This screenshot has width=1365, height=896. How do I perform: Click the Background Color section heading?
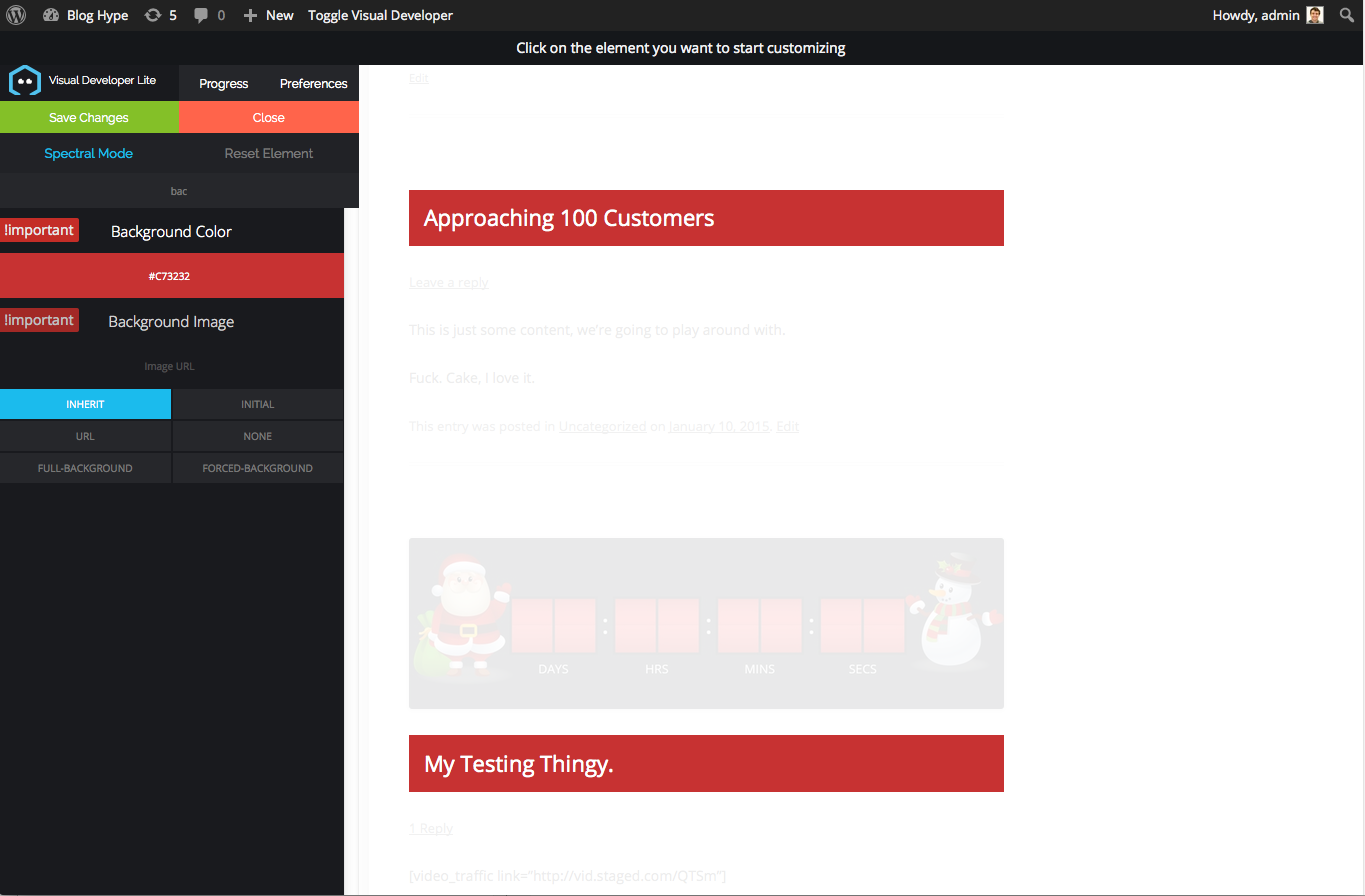(171, 231)
